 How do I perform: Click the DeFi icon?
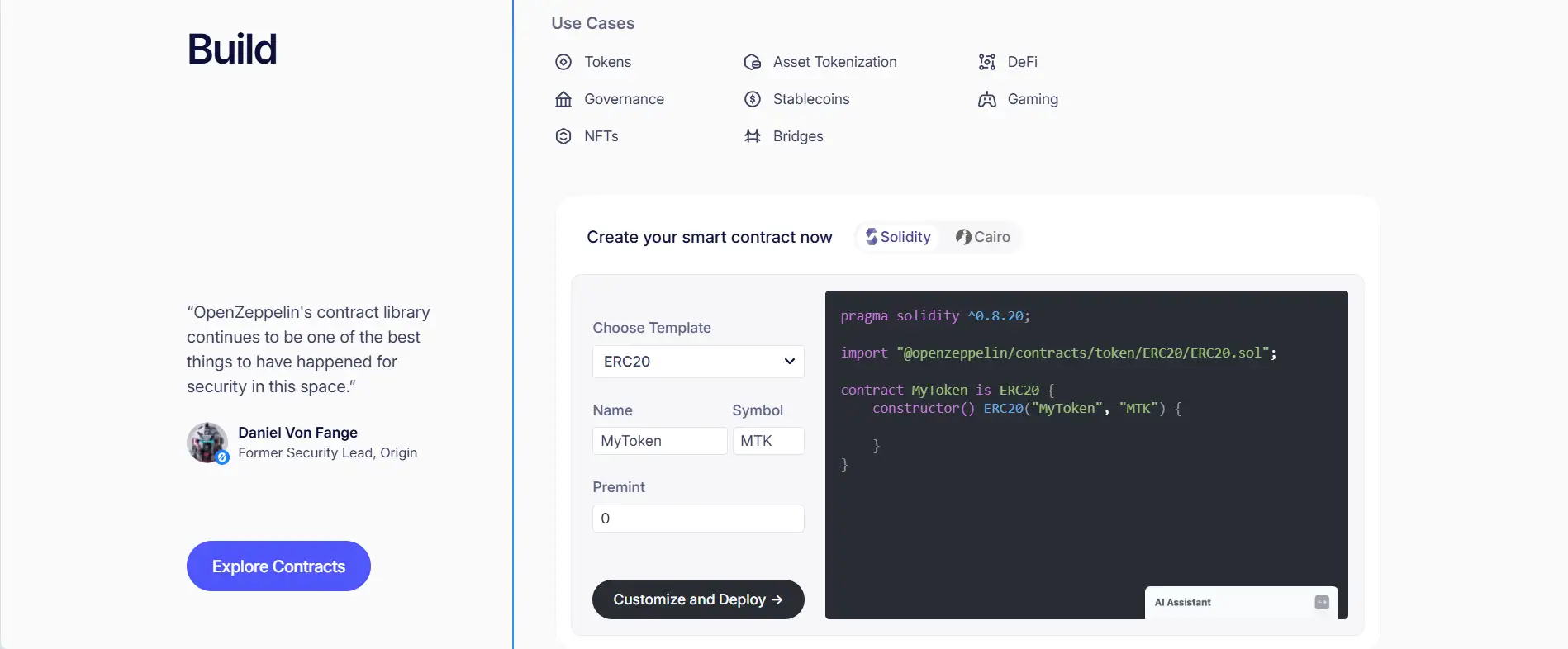(x=986, y=62)
